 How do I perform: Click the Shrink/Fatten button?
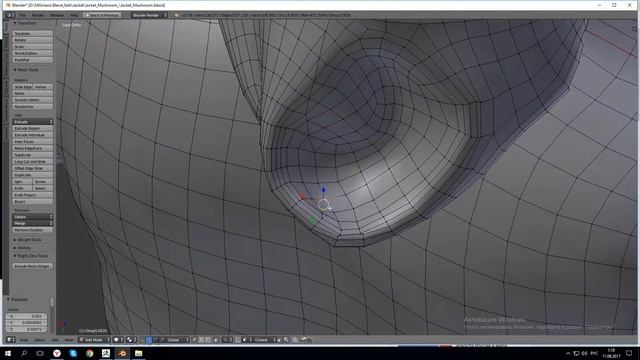click(x=33, y=53)
